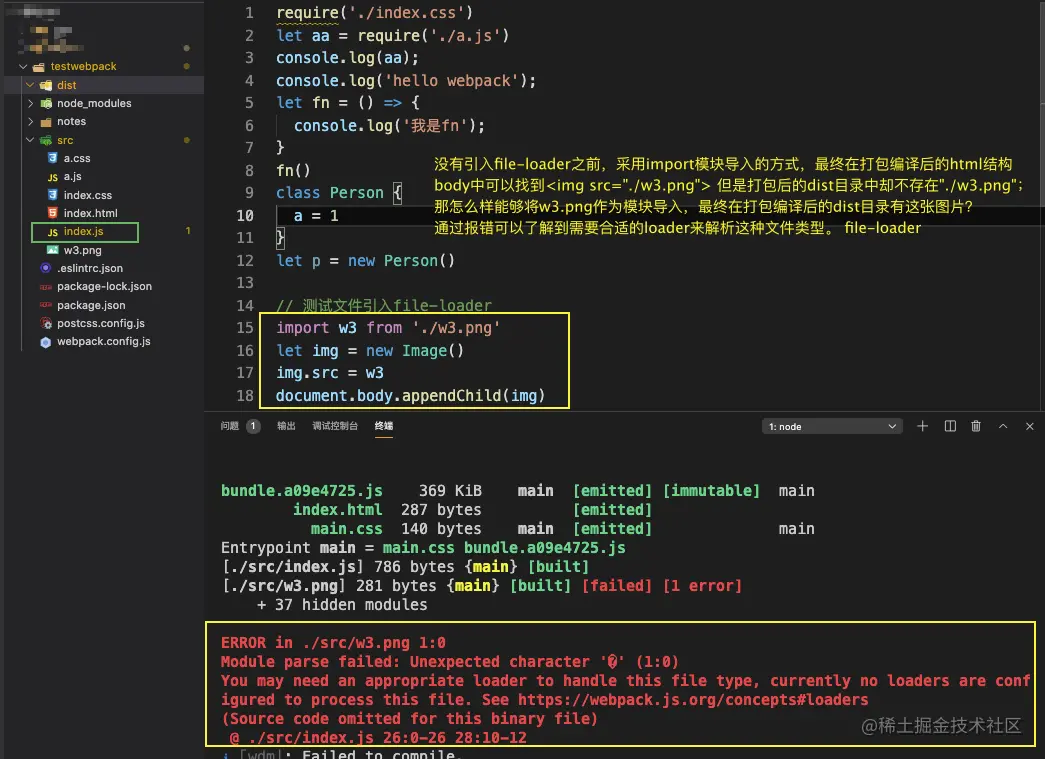The width and height of the screenshot is (1045, 759).
Task: Click the a.css file icon
Action: click(x=53, y=158)
